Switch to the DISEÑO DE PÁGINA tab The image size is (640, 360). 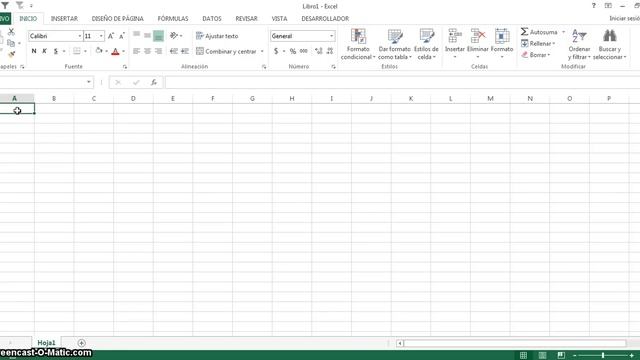[x=118, y=19]
